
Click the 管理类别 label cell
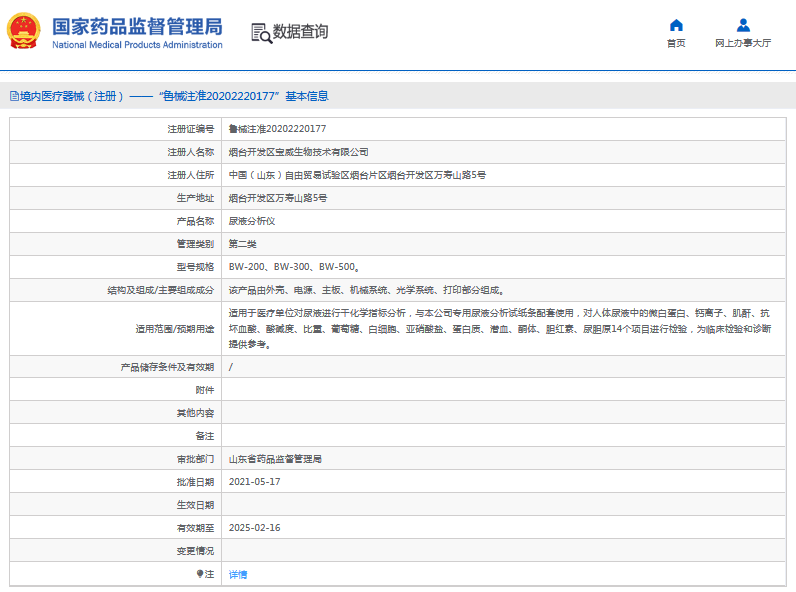pyautogui.click(x=115, y=244)
